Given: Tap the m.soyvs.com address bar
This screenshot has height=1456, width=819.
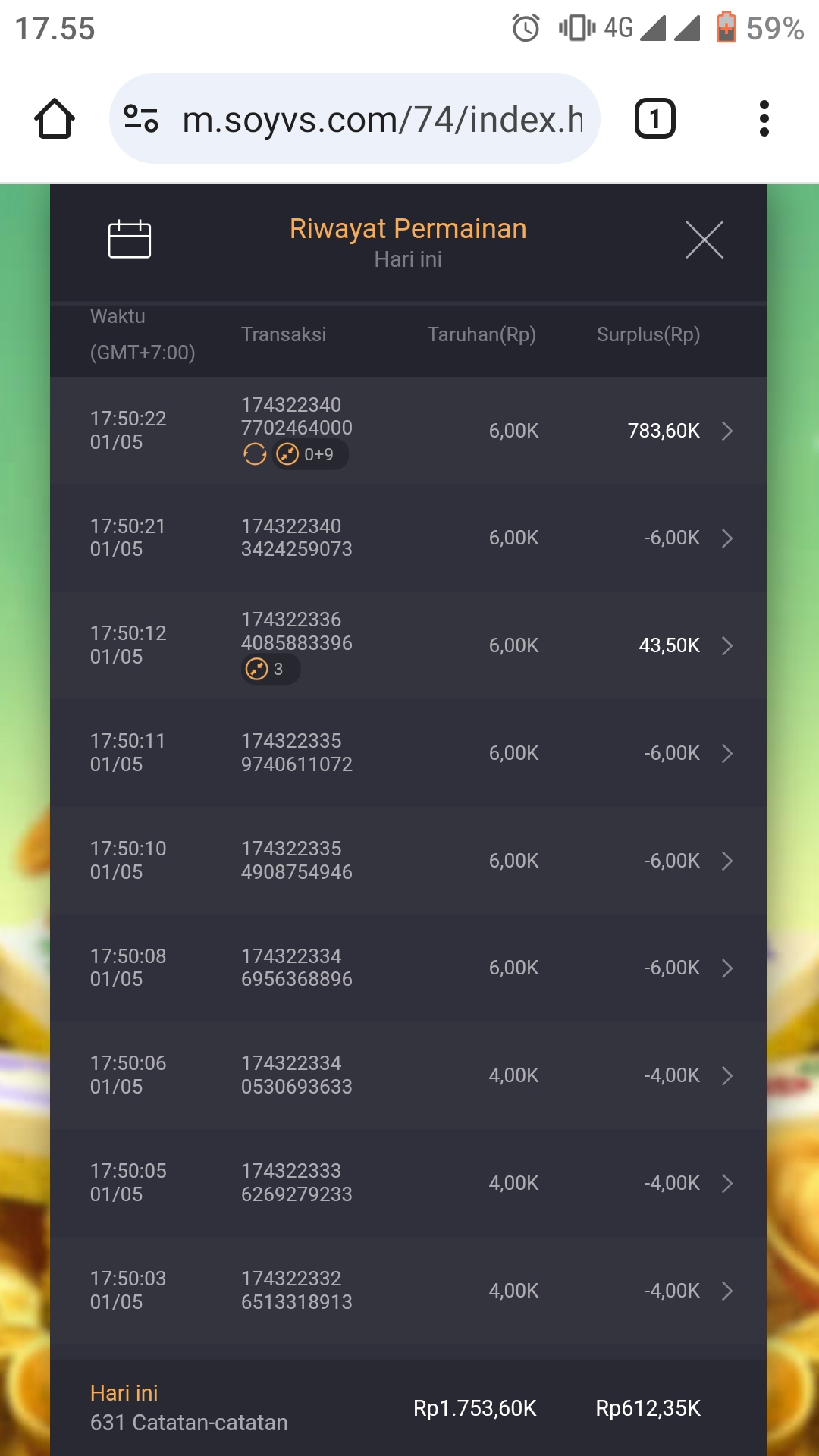Looking at the screenshot, I should click(382, 119).
